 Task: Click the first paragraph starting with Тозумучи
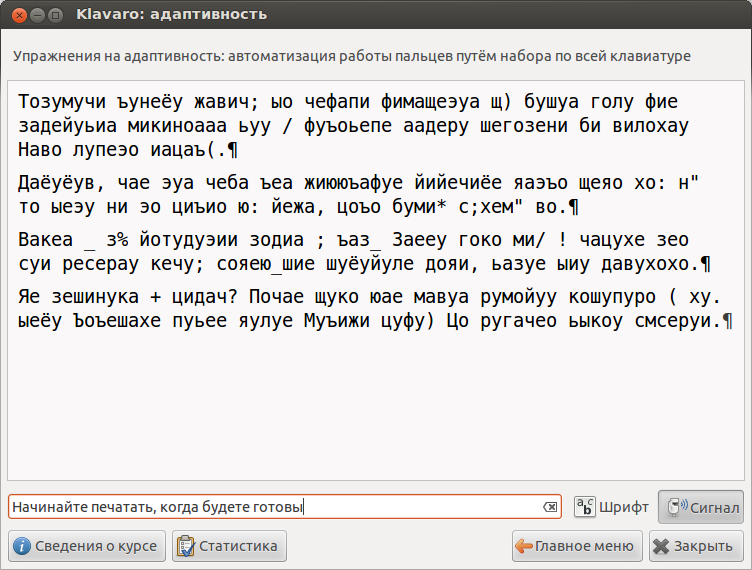click(353, 126)
